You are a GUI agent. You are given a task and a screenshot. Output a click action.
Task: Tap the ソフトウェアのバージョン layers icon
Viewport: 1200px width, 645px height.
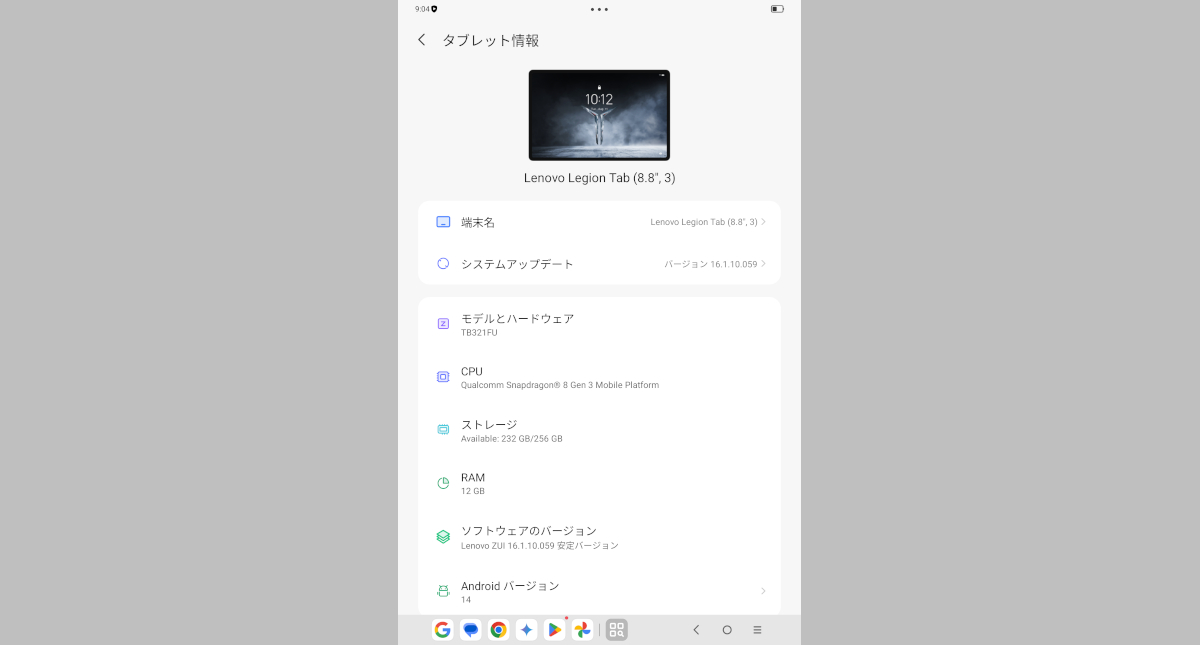click(442, 536)
